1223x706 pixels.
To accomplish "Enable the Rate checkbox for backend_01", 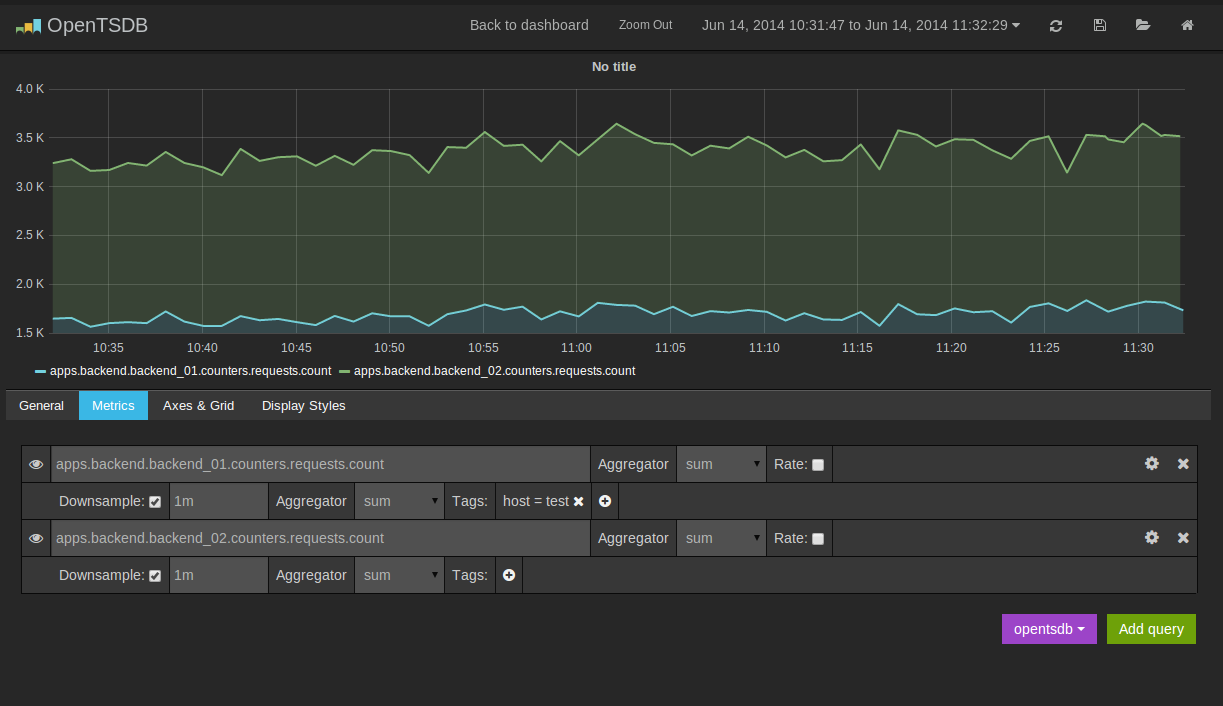I will [818, 465].
